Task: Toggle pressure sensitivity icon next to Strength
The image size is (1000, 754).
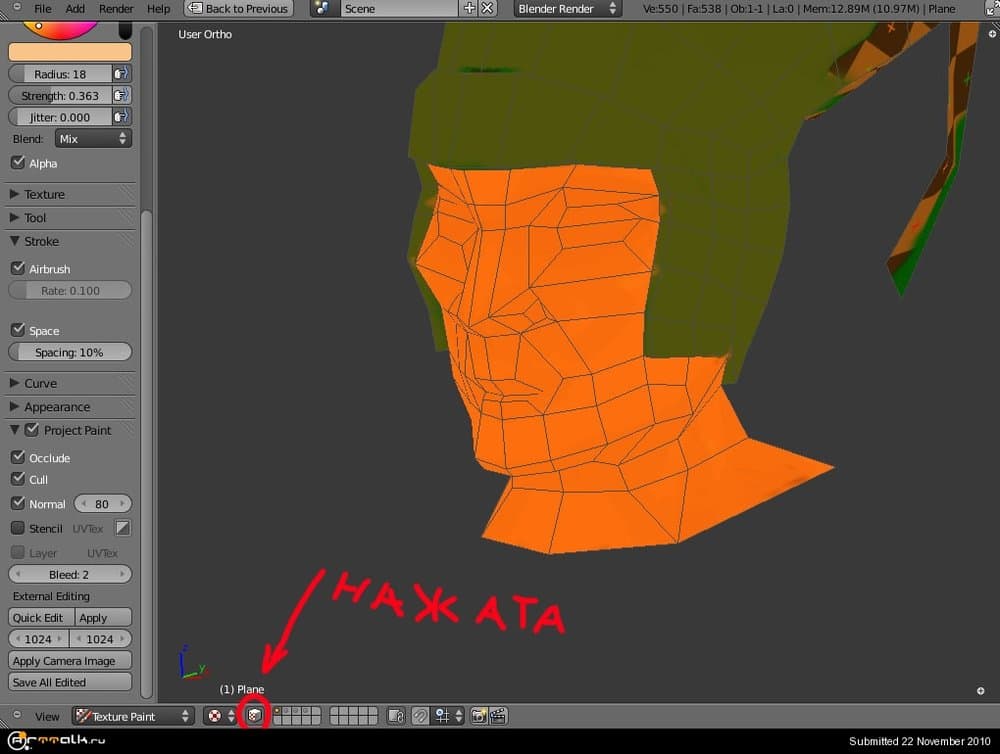Action: coord(122,95)
